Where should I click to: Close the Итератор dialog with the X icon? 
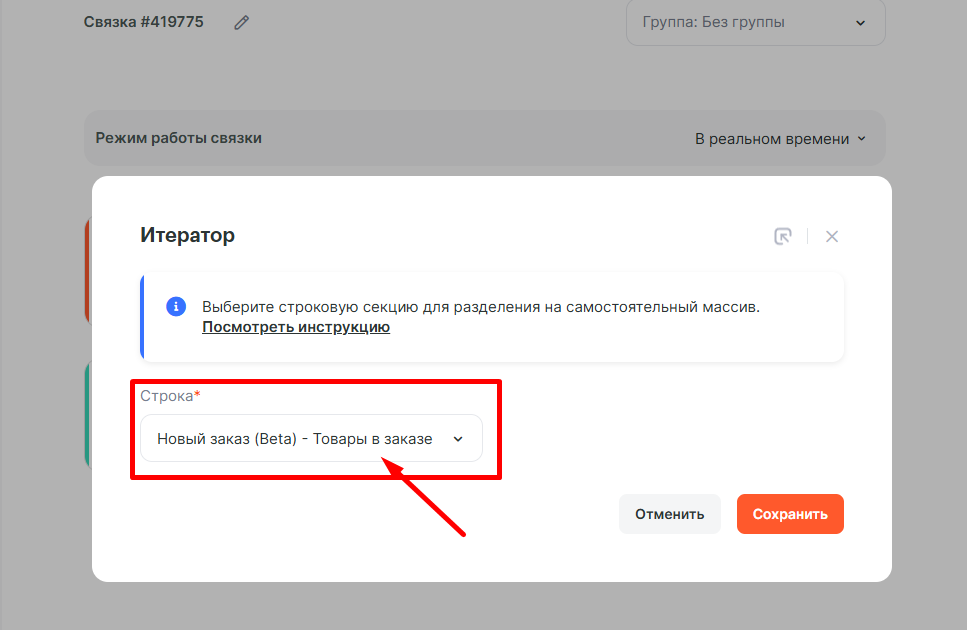click(x=832, y=237)
